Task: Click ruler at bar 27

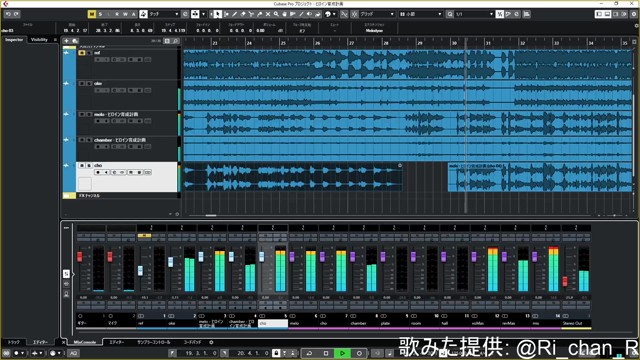Action: 351,42
